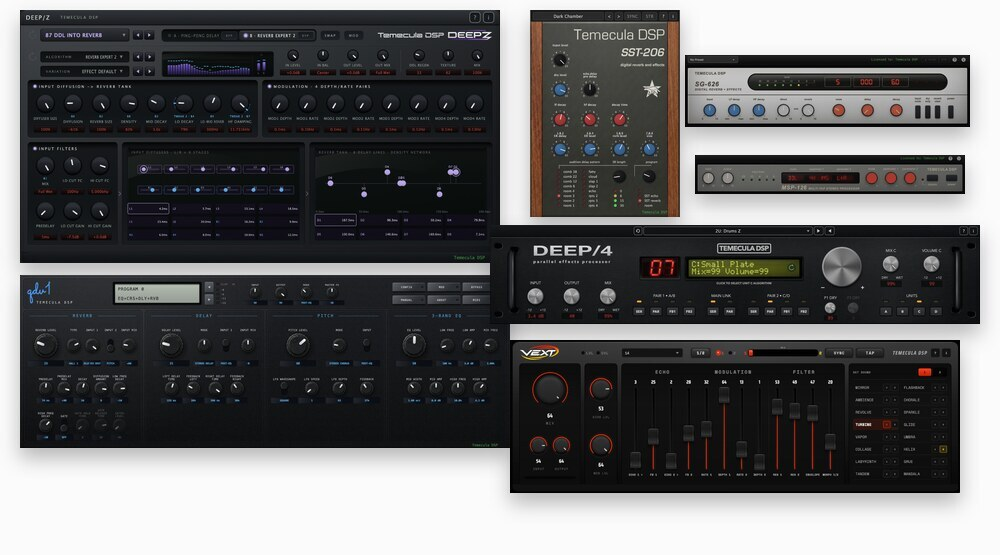
Task: Click the Depth 1 fader in VEXT modulation
Action: (724, 395)
